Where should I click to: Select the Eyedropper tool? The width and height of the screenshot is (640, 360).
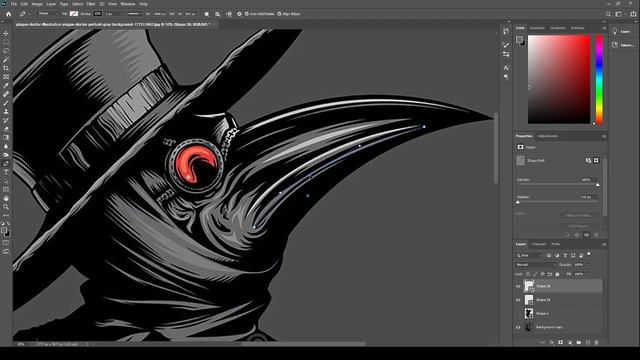click(x=6, y=85)
